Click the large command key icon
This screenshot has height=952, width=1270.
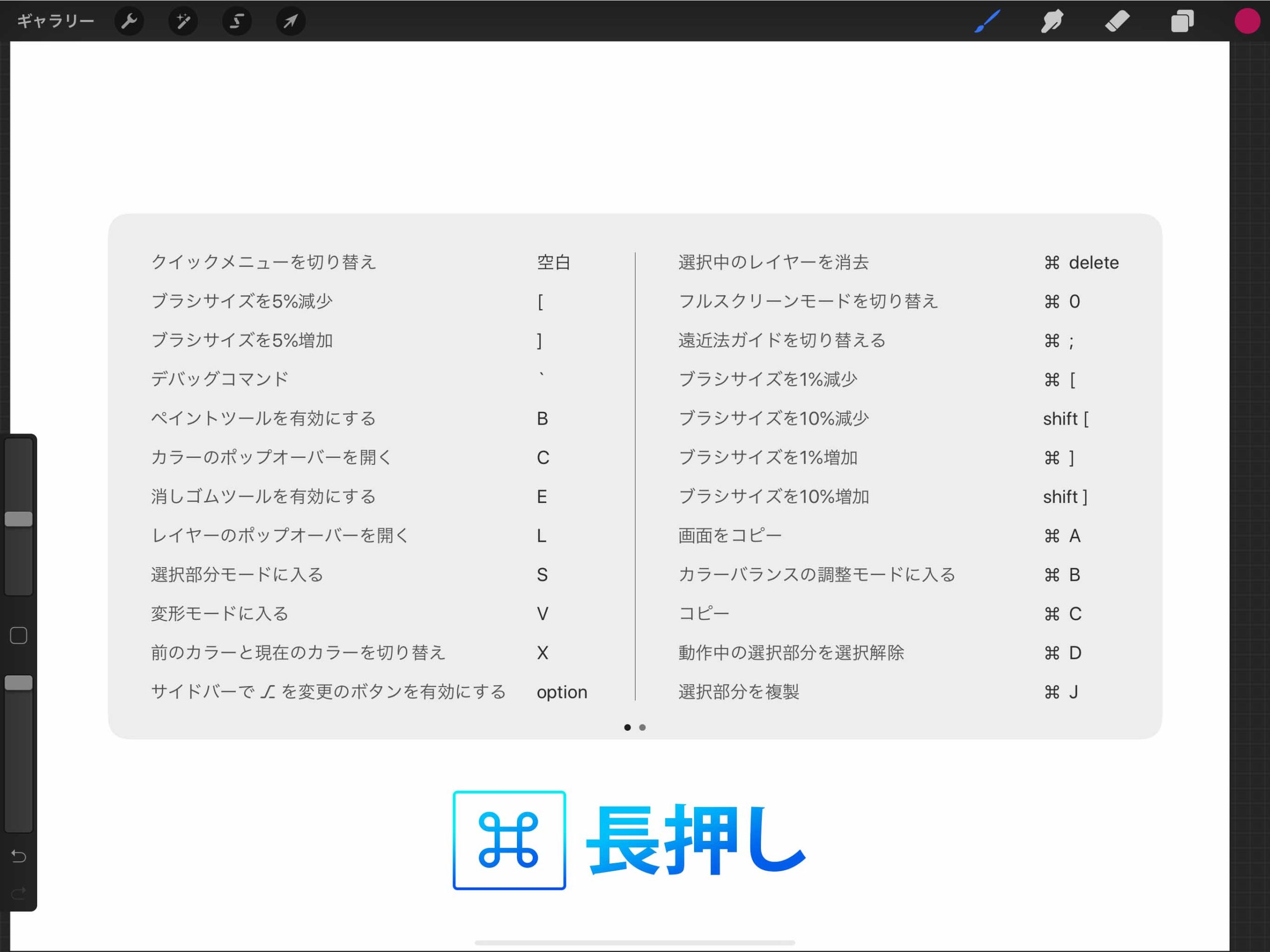click(509, 840)
